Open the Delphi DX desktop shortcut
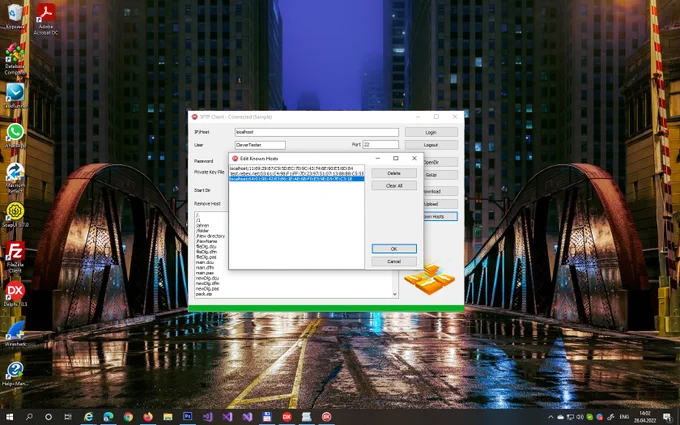The image size is (680, 425). coord(15,292)
